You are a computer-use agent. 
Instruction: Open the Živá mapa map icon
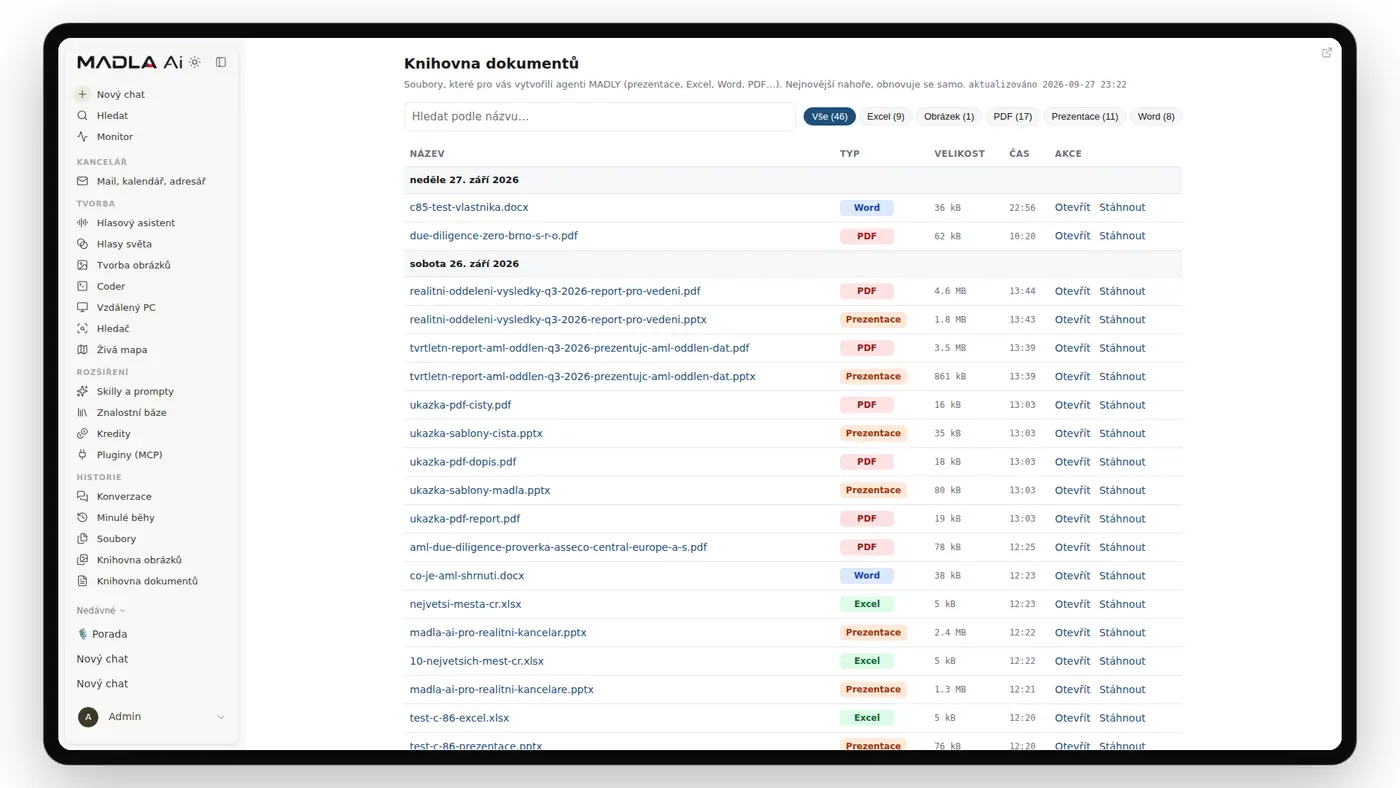[83, 350]
